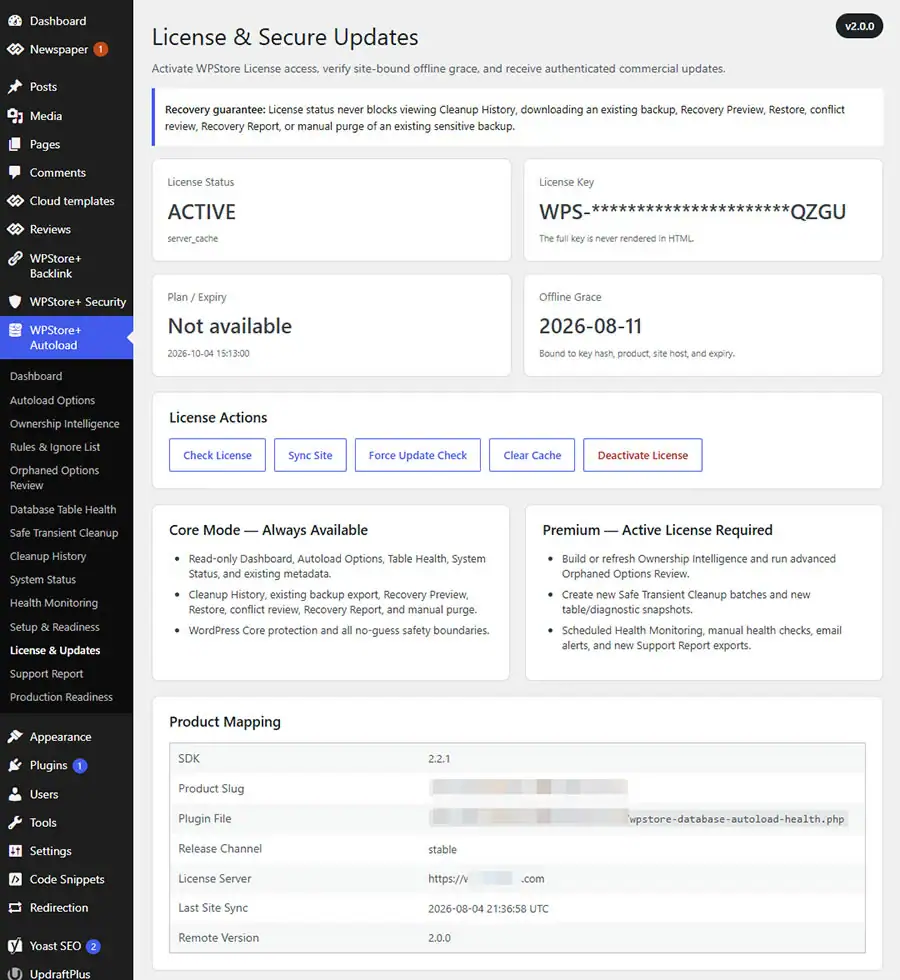This screenshot has height=980, width=900.
Task: Click the Offline Grace date 2026-08-11
Action: coord(591,326)
